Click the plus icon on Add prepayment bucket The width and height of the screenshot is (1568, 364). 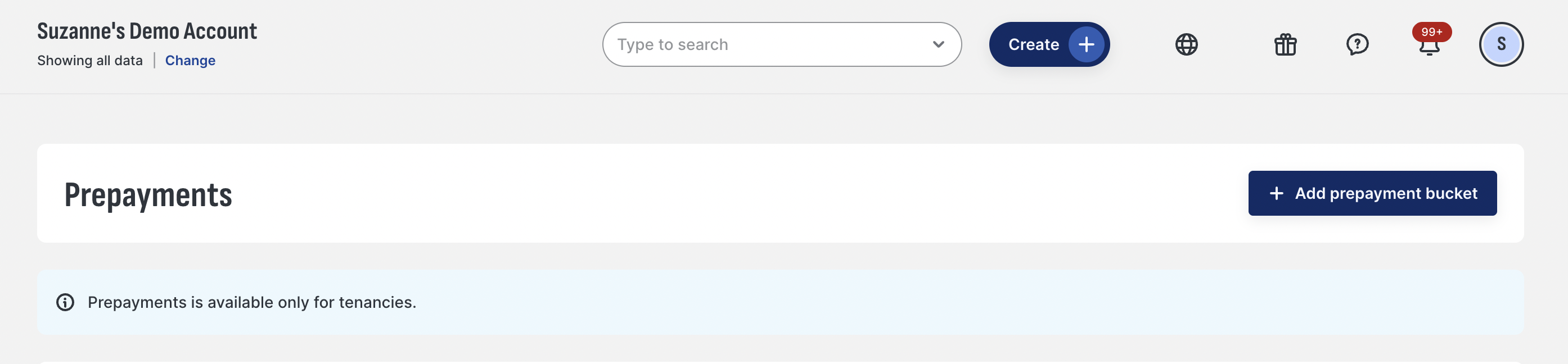click(x=1277, y=193)
